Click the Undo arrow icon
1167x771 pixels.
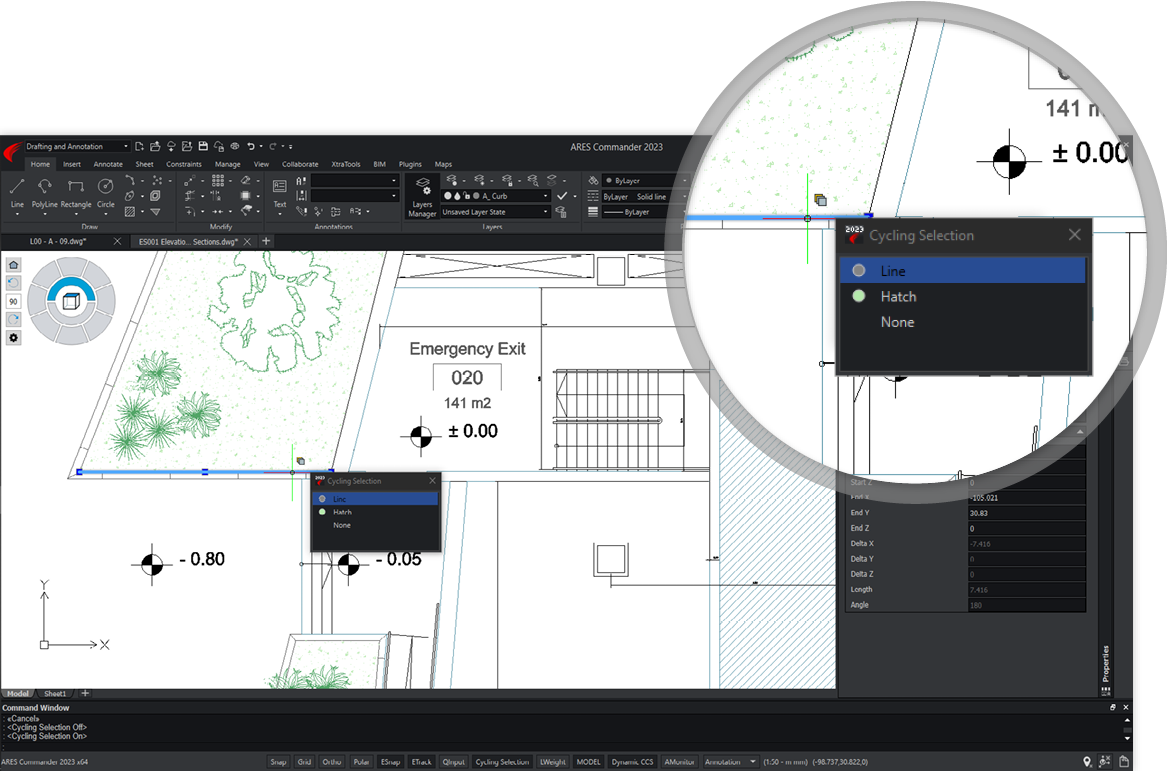(251, 147)
